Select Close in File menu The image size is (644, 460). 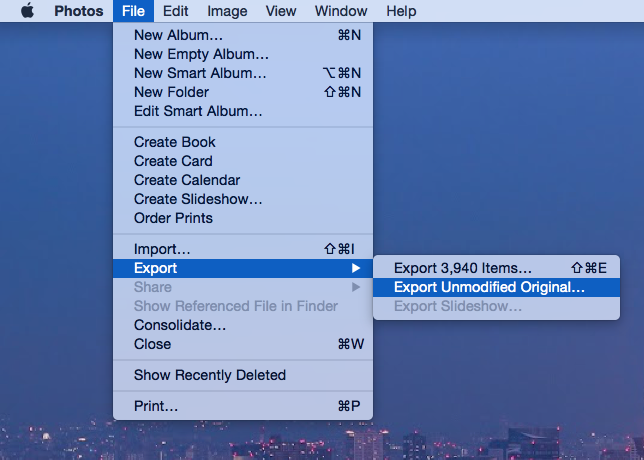[243, 344]
